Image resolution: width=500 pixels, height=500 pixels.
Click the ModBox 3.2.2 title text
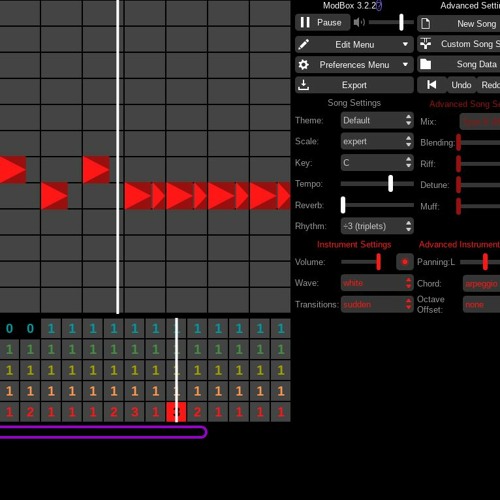349,6
